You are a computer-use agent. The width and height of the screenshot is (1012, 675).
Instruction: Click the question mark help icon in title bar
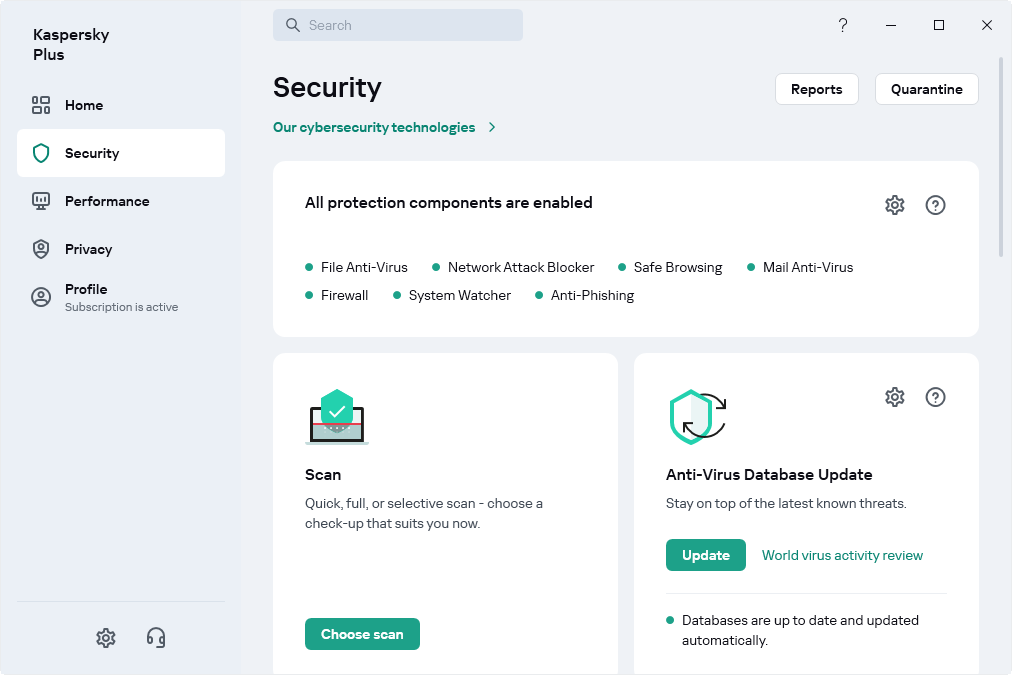pyautogui.click(x=842, y=25)
